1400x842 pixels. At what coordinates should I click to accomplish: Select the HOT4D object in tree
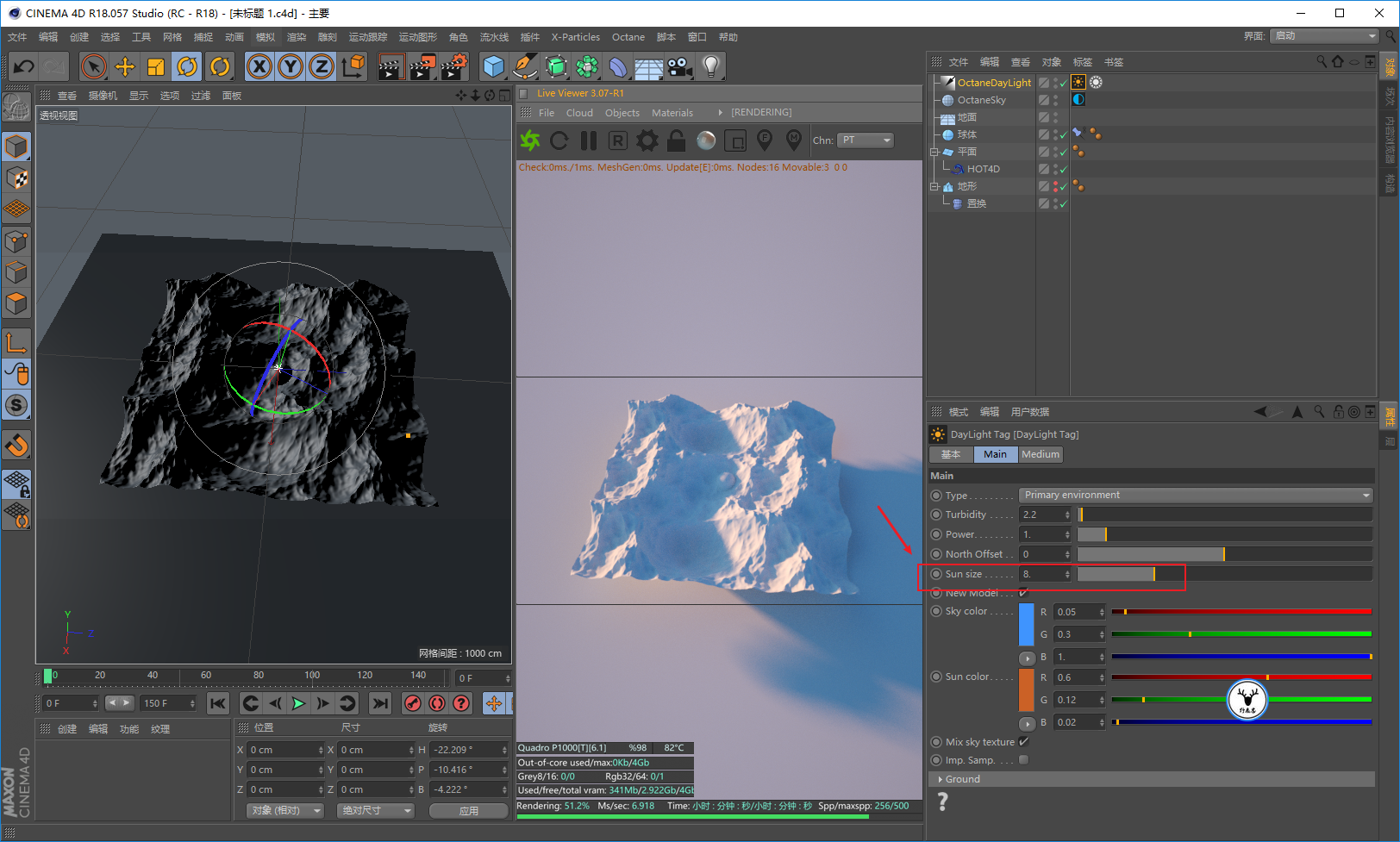(983, 169)
